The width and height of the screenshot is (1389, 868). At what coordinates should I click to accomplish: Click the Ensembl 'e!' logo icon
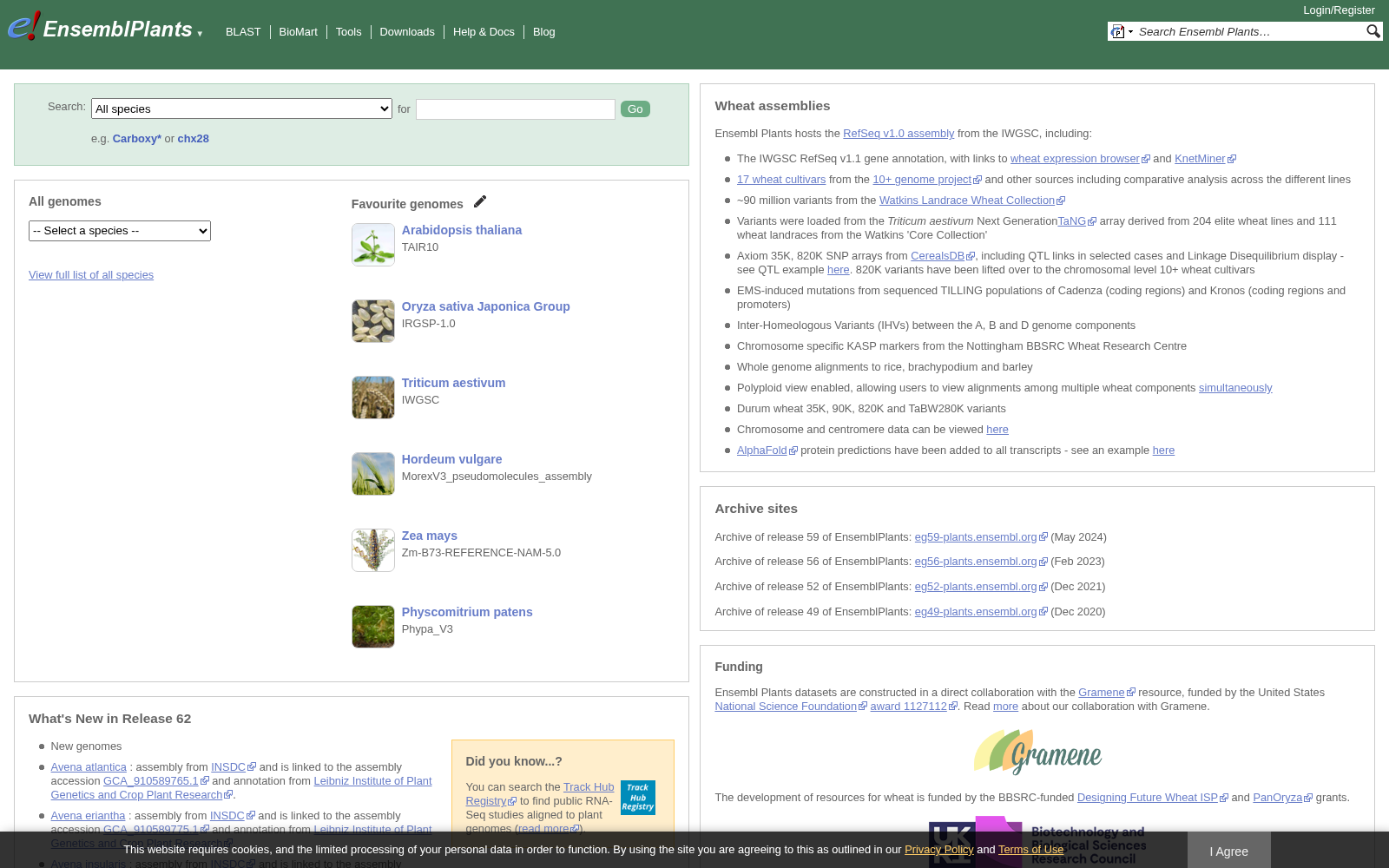point(23,26)
